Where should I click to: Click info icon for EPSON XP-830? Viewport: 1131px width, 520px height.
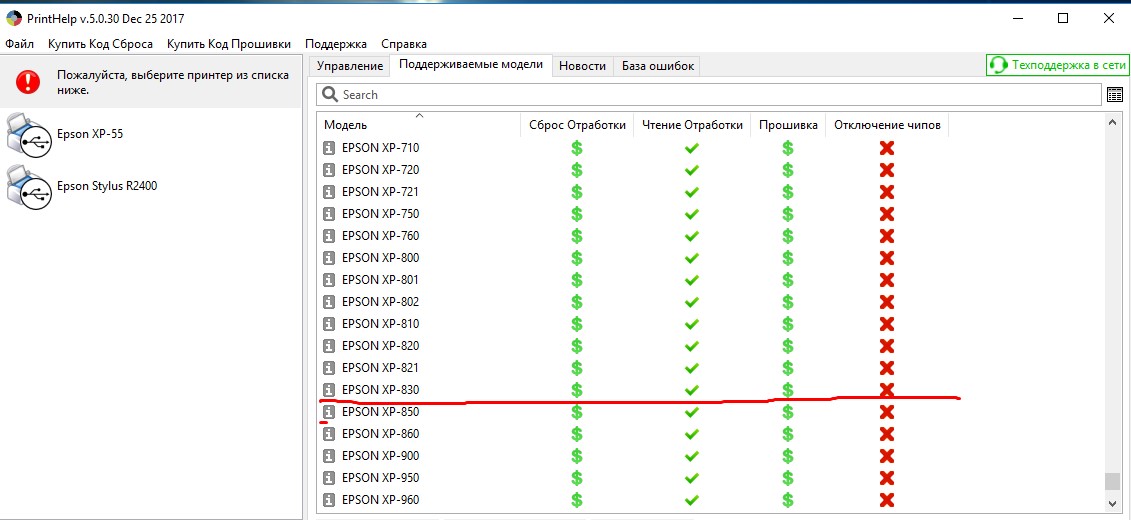329,390
